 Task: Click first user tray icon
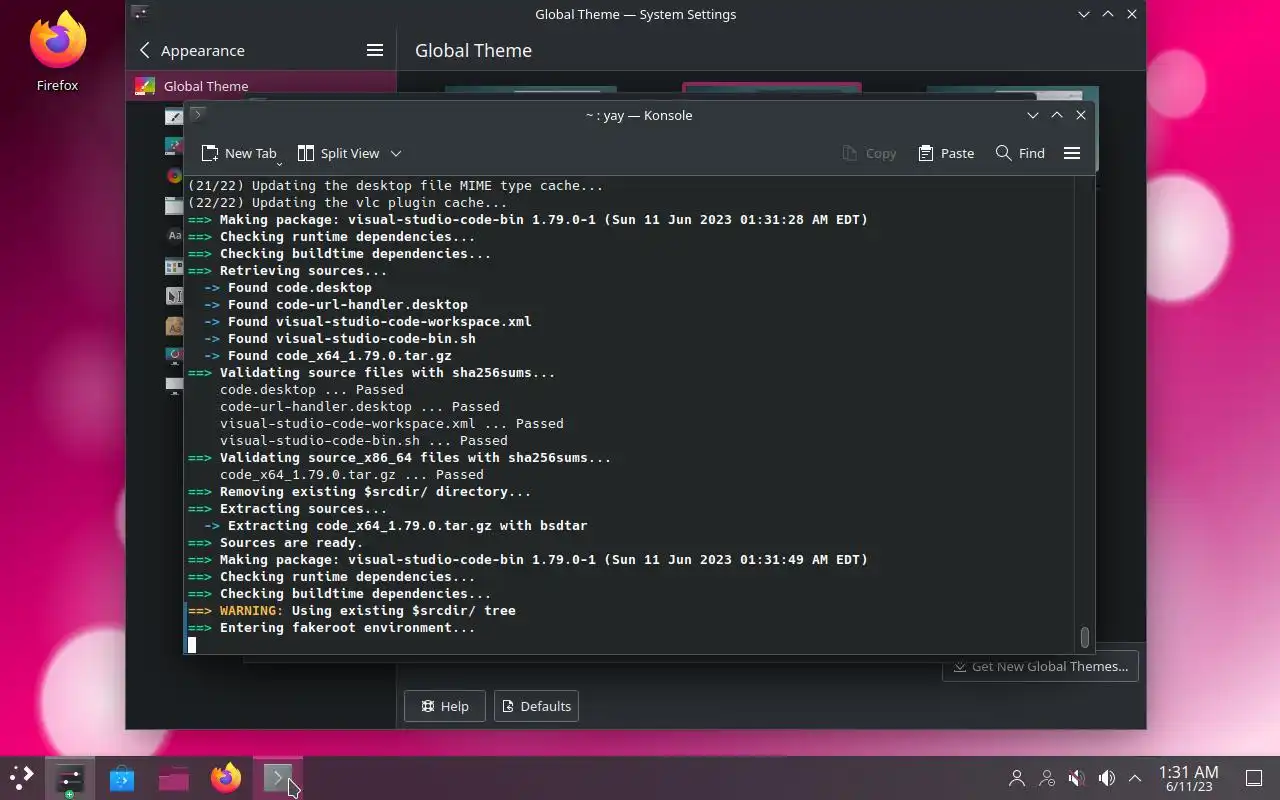coord(1017,778)
